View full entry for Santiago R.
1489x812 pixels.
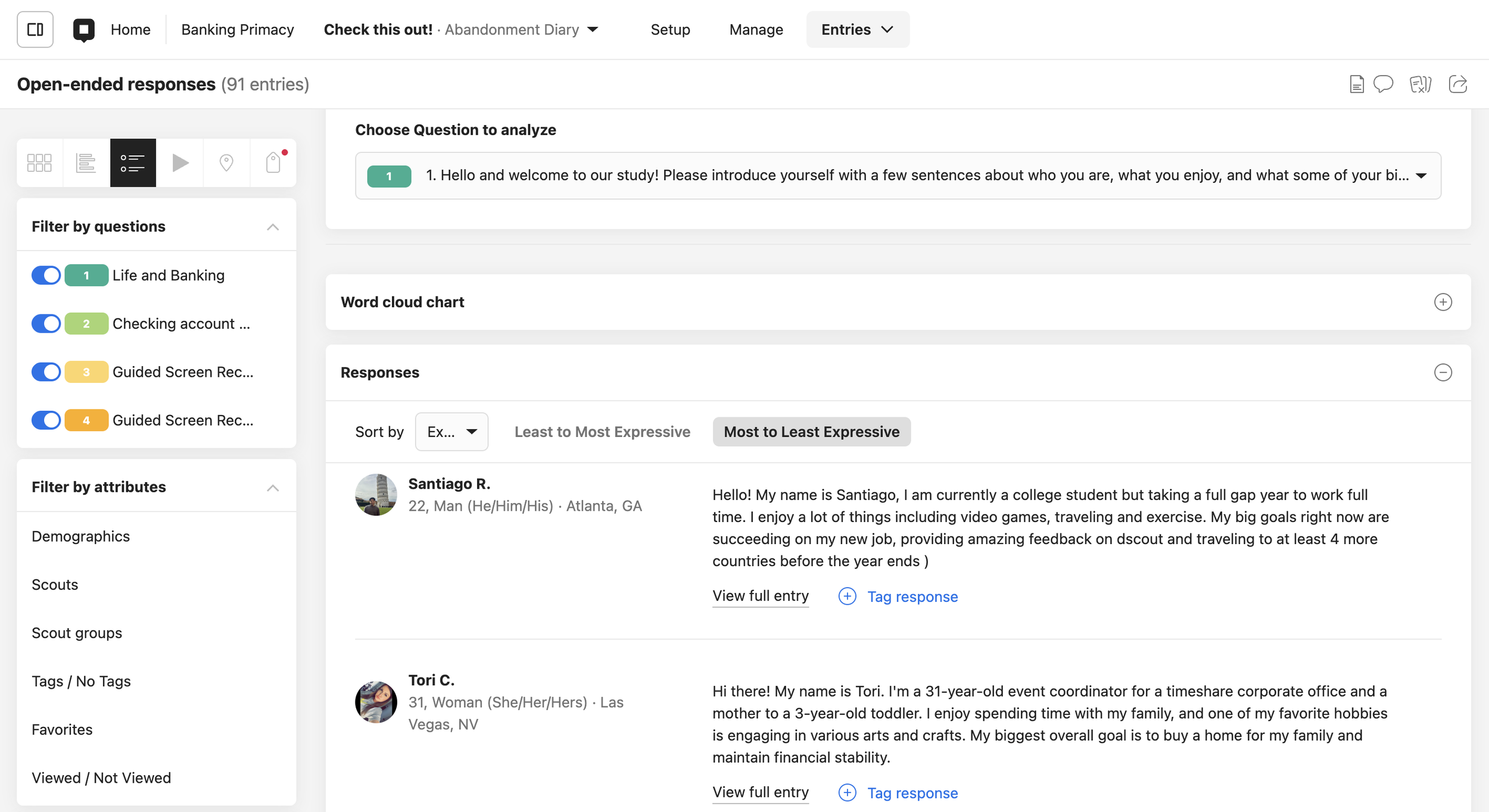coord(760,596)
